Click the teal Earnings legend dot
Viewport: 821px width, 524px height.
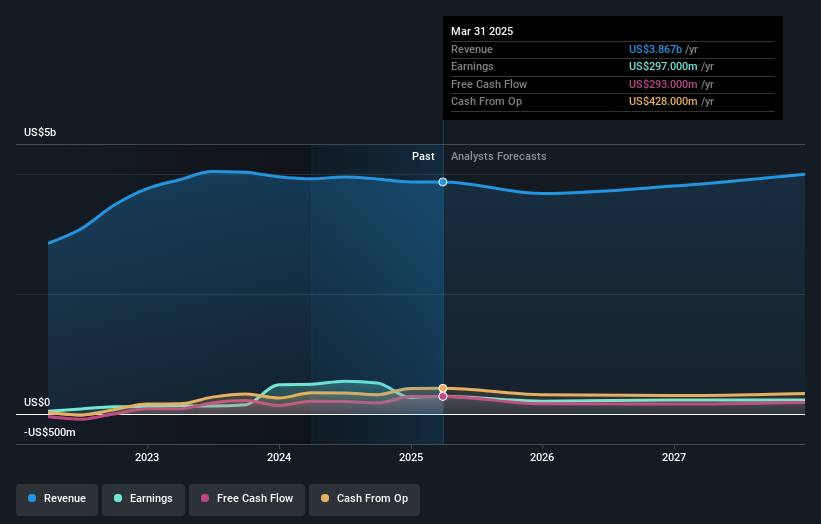tap(118, 498)
